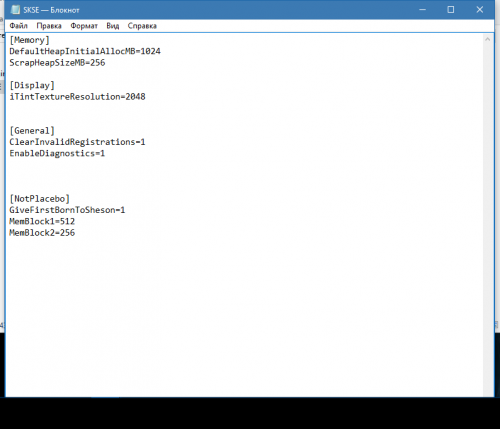The image size is (500, 429).
Task: Click the Notepad icon in title bar
Action: 15,10
